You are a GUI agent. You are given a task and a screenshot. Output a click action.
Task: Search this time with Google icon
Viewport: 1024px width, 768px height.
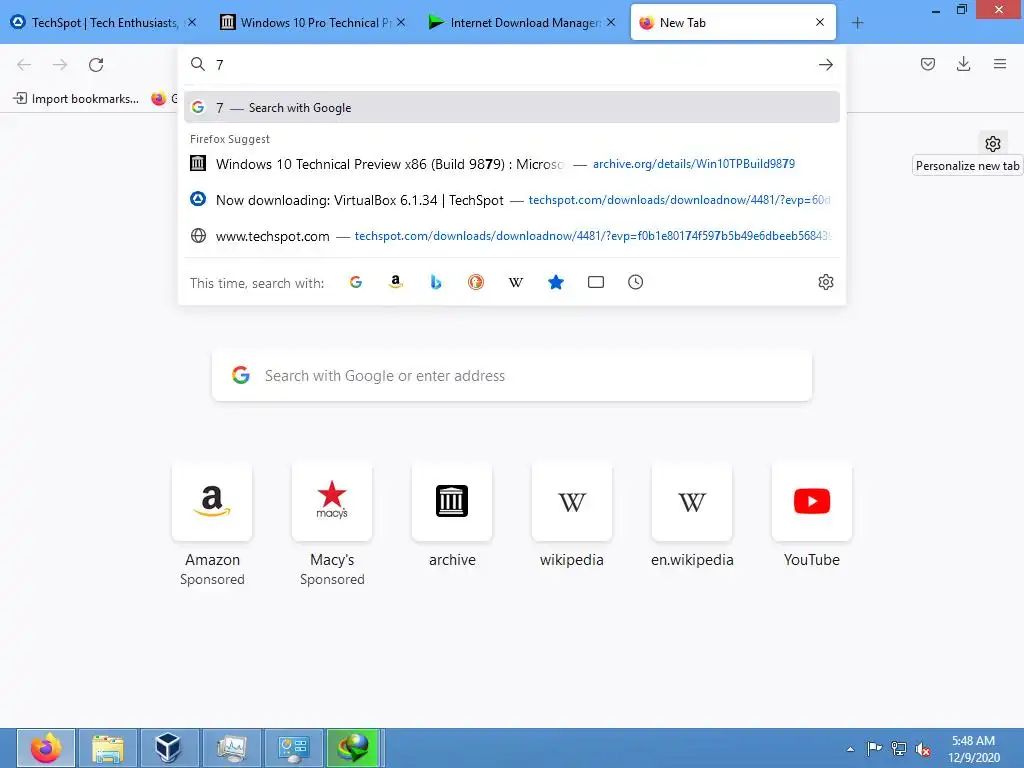[356, 282]
